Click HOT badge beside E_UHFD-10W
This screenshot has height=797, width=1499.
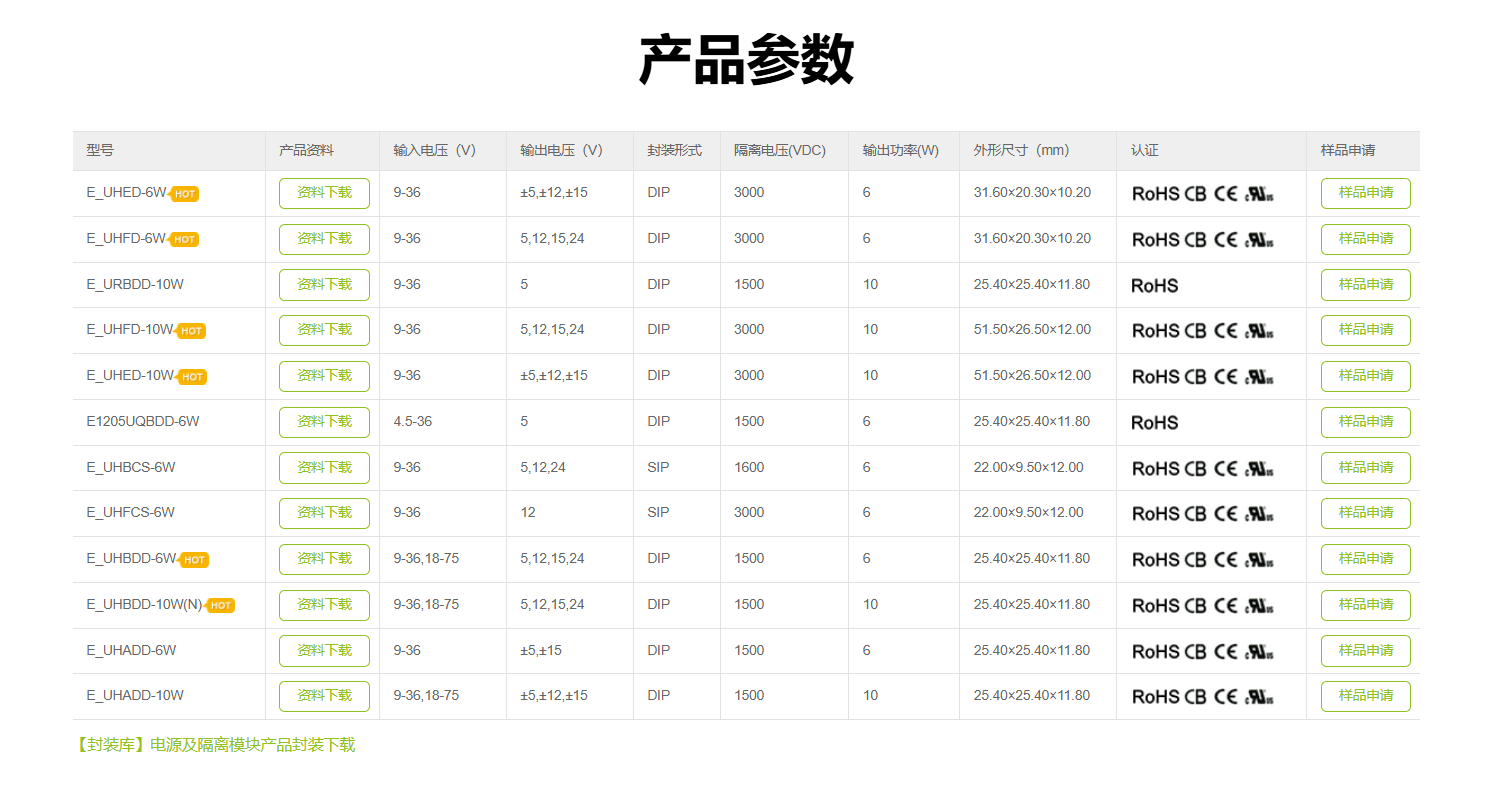(191, 331)
